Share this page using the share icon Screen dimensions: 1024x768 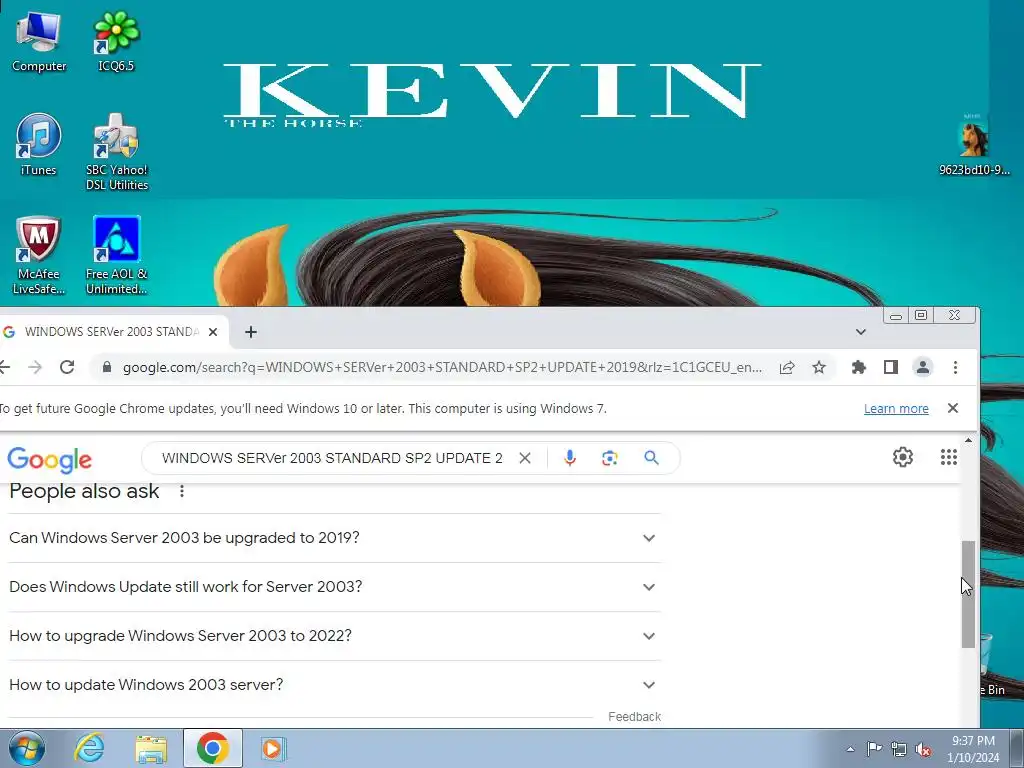[787, 367]
